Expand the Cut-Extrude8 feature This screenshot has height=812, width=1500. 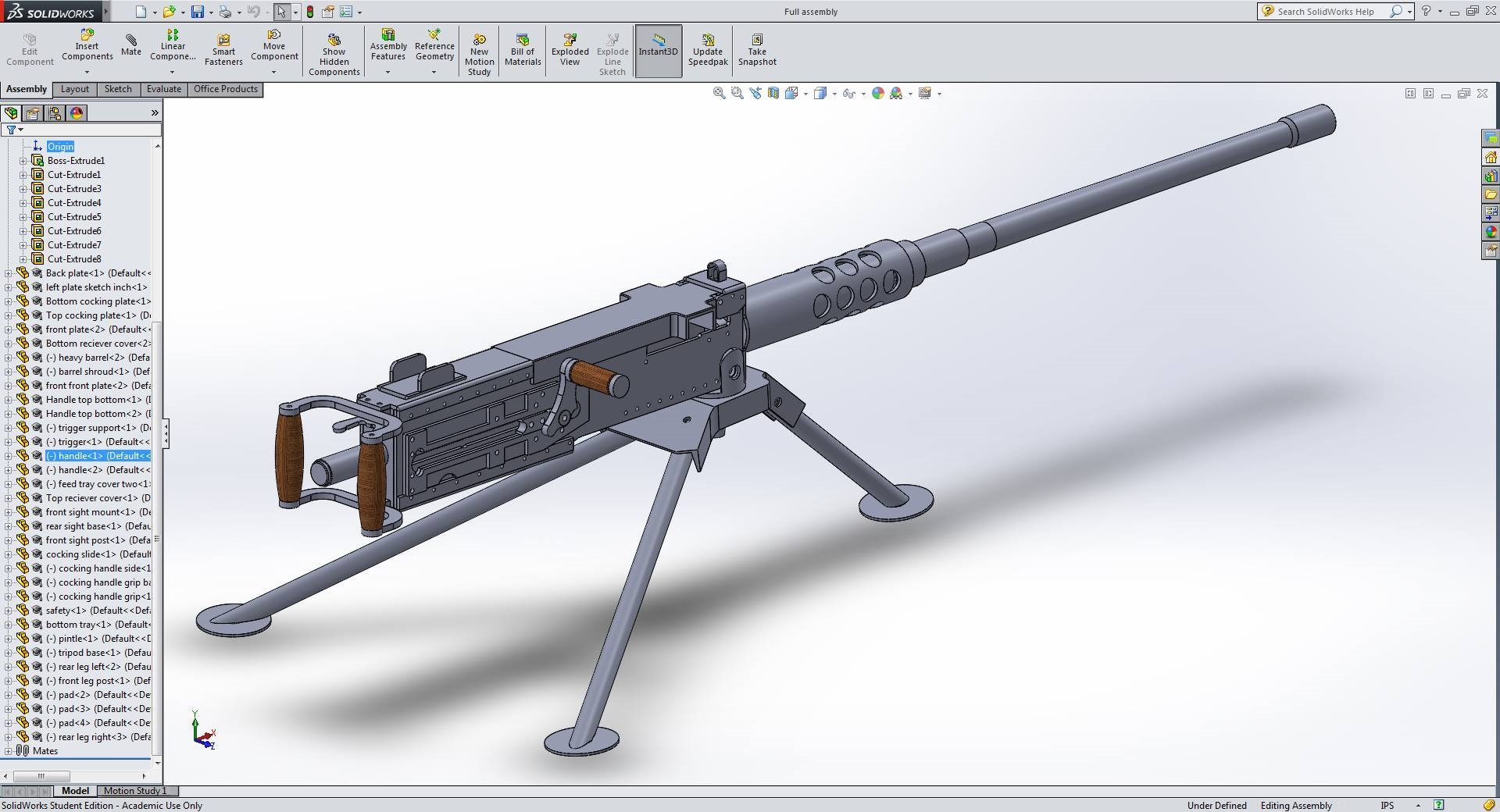coord(23,259)
